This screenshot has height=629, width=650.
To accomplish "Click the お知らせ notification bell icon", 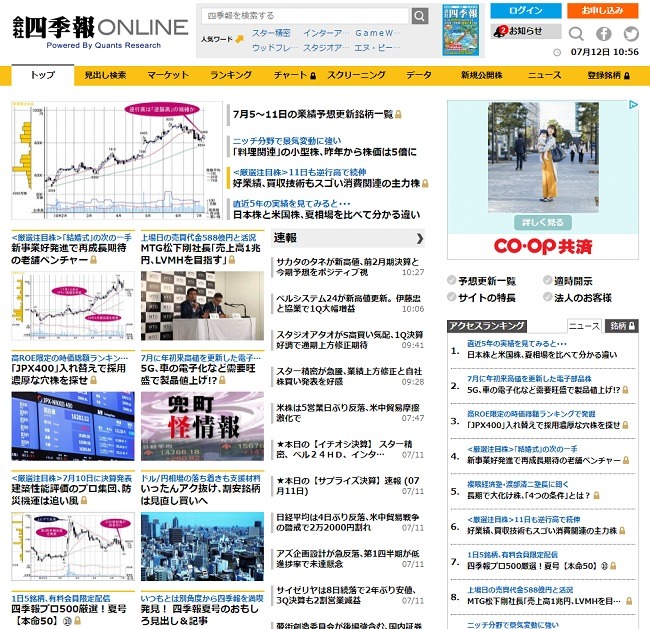I will [x=500, y=31].
